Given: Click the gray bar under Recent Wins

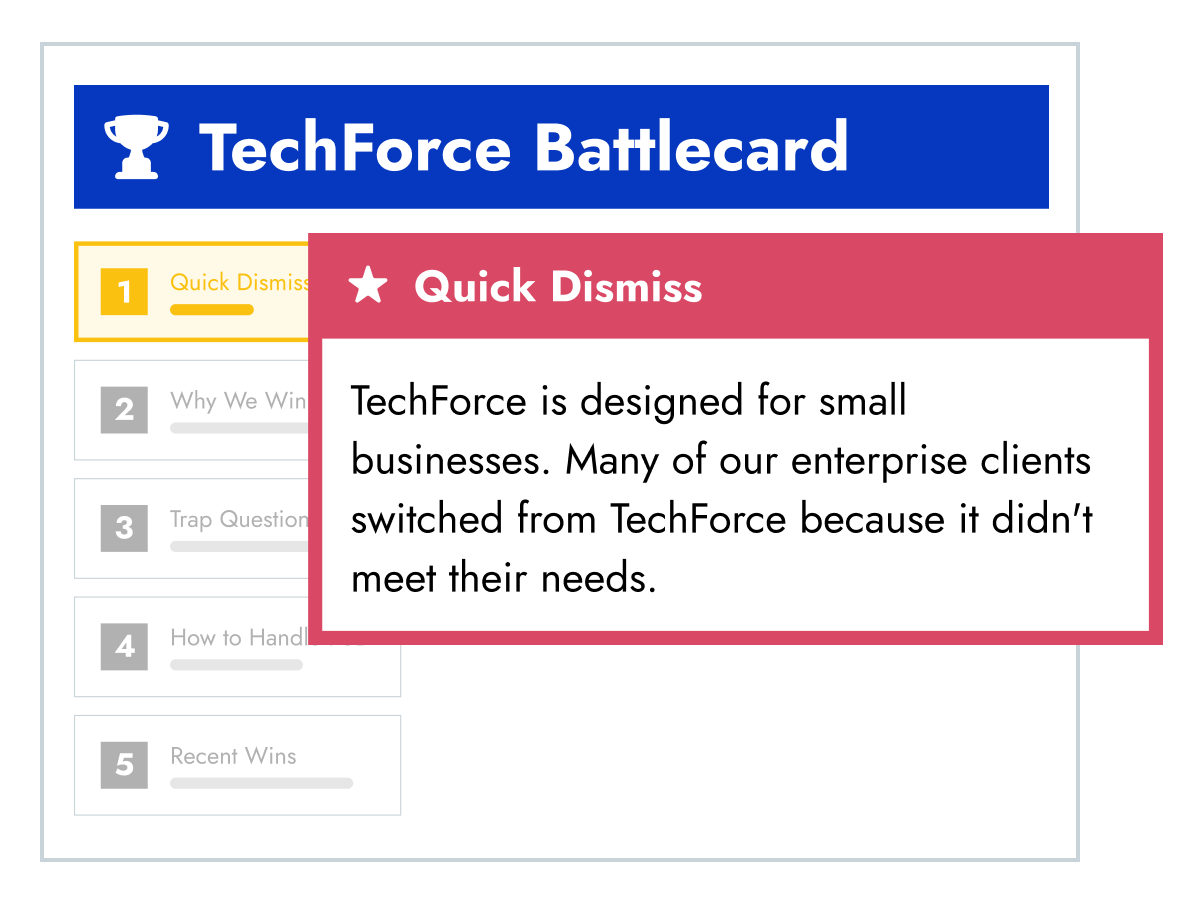Looking at the screenshot, I should tap(261, 783).
